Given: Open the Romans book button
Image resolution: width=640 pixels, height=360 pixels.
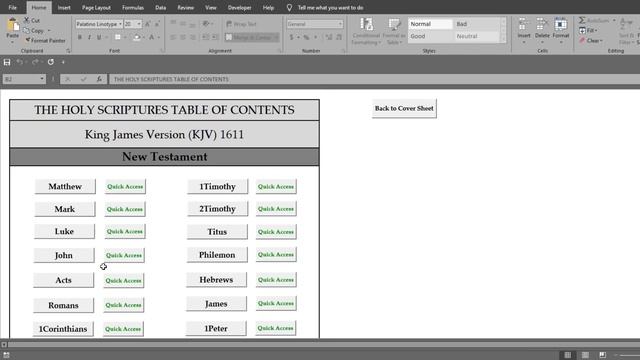Looking at the screenshot, I should (x=63, y=305).
